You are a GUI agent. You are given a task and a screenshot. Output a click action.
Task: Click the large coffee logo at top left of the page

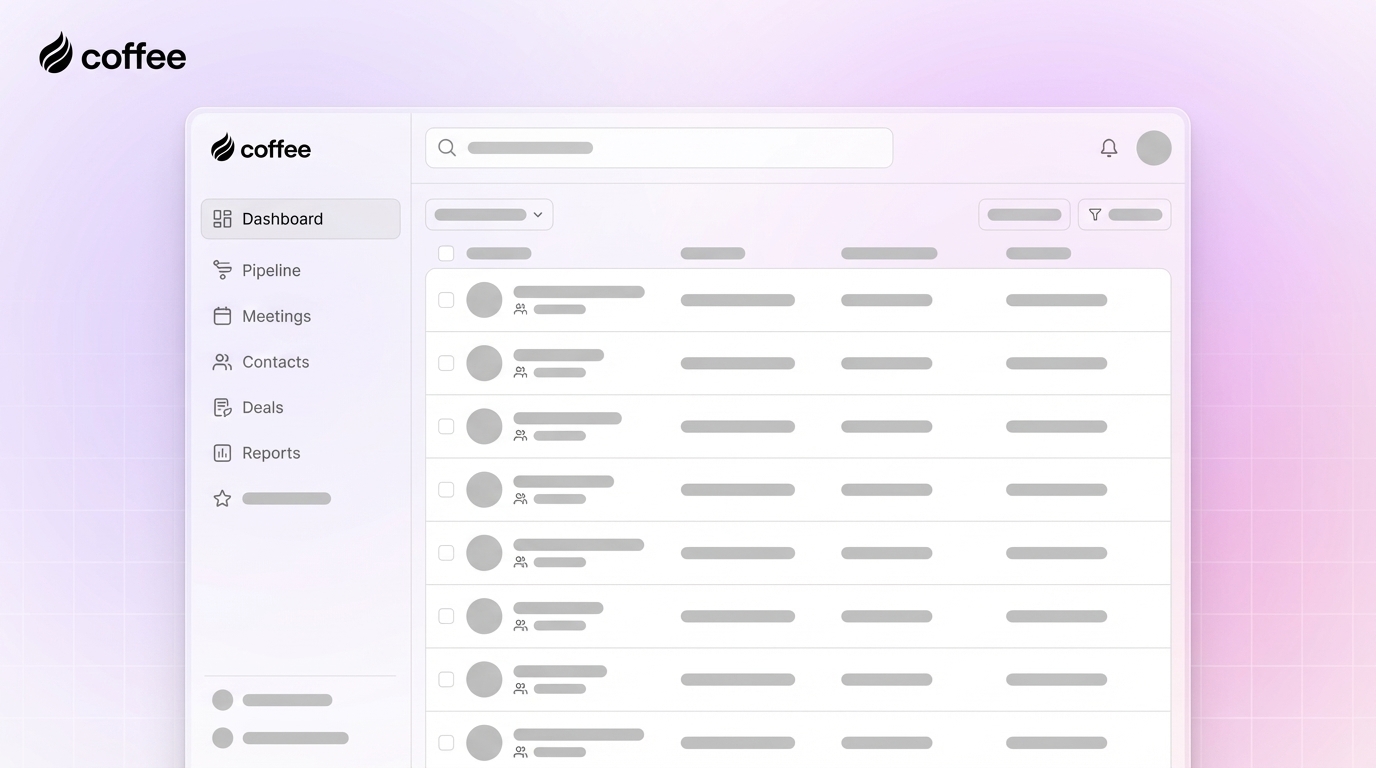click(113, 54)
